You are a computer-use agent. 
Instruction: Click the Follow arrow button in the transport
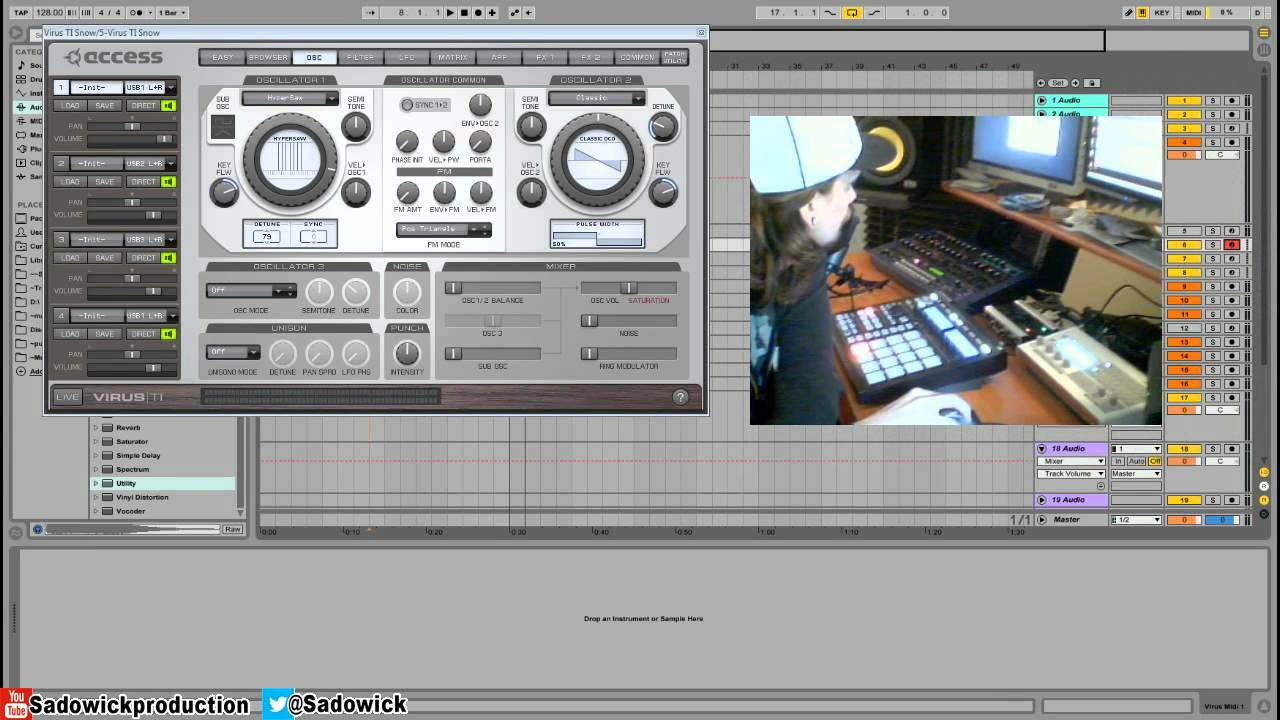371,13
